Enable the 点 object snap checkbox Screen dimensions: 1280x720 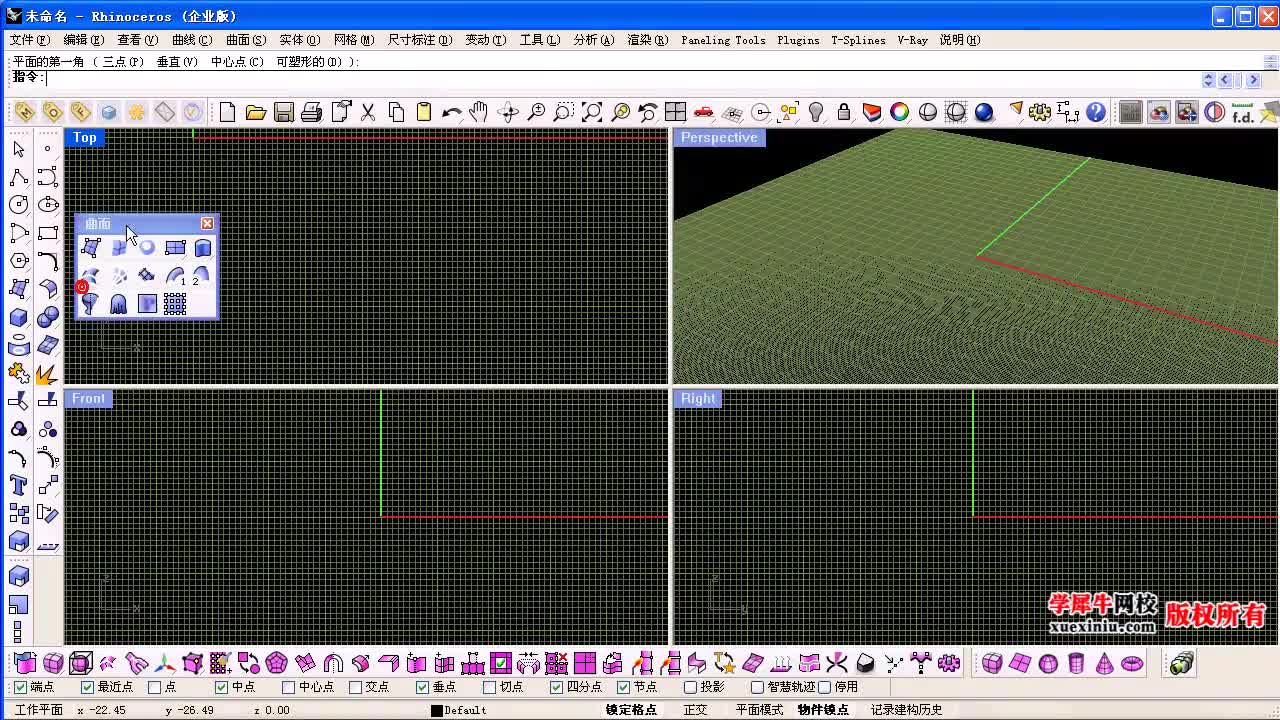click(154, 688)
